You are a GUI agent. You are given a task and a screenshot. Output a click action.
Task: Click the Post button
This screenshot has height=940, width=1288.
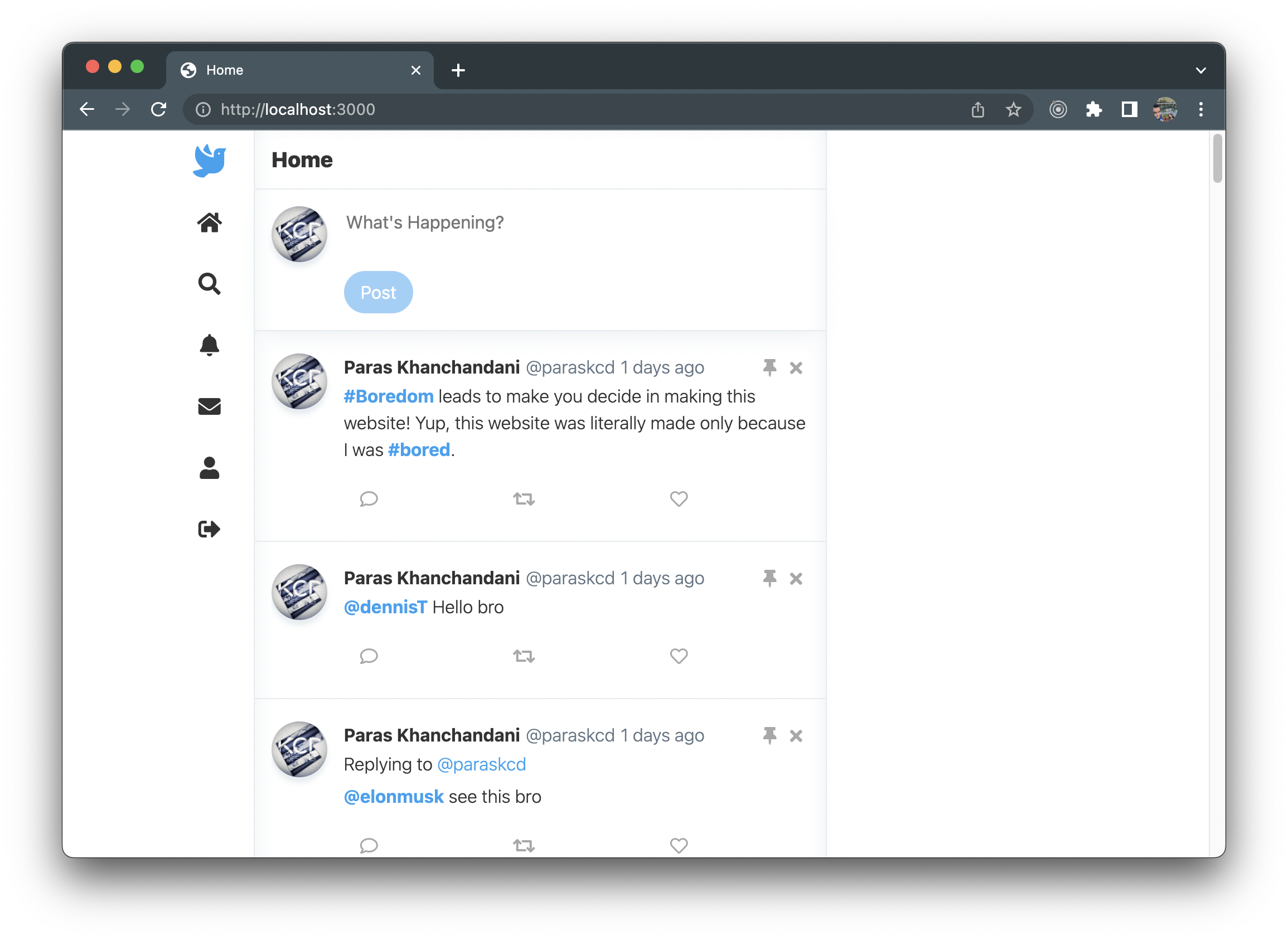click(379, 293)
